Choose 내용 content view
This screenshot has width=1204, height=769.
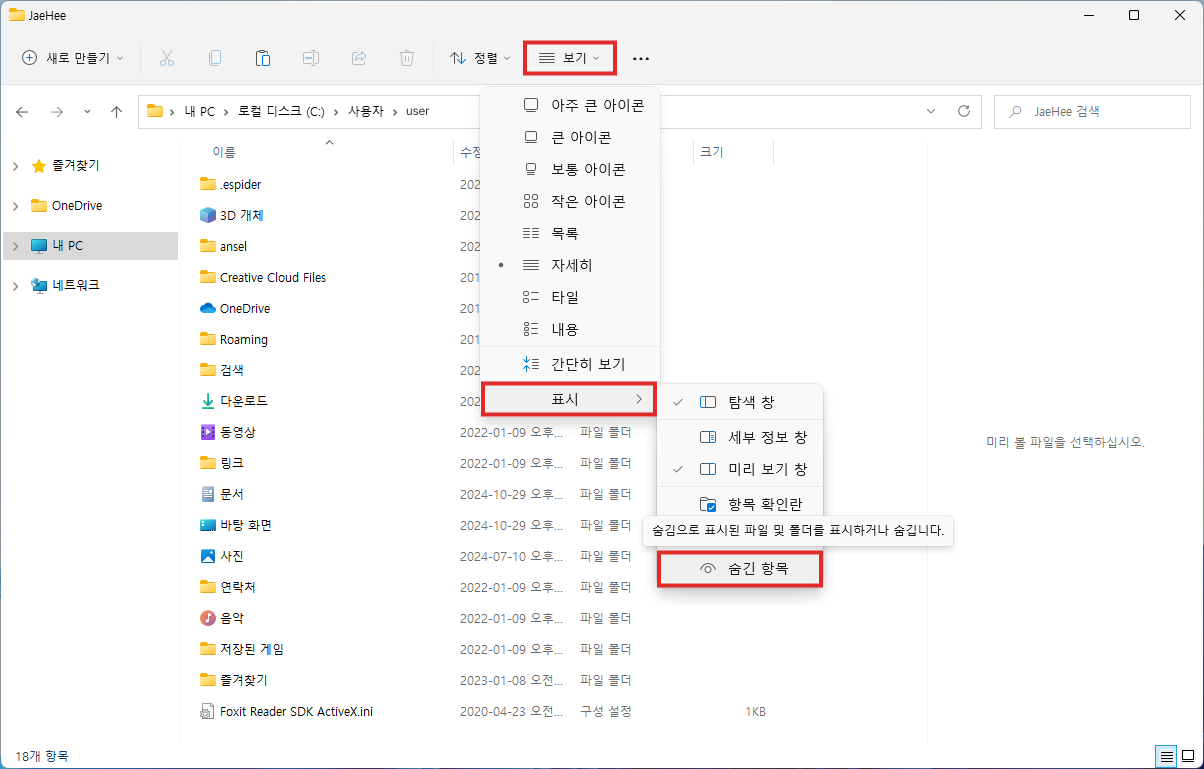pyautogui.click(x=570, y=329)
